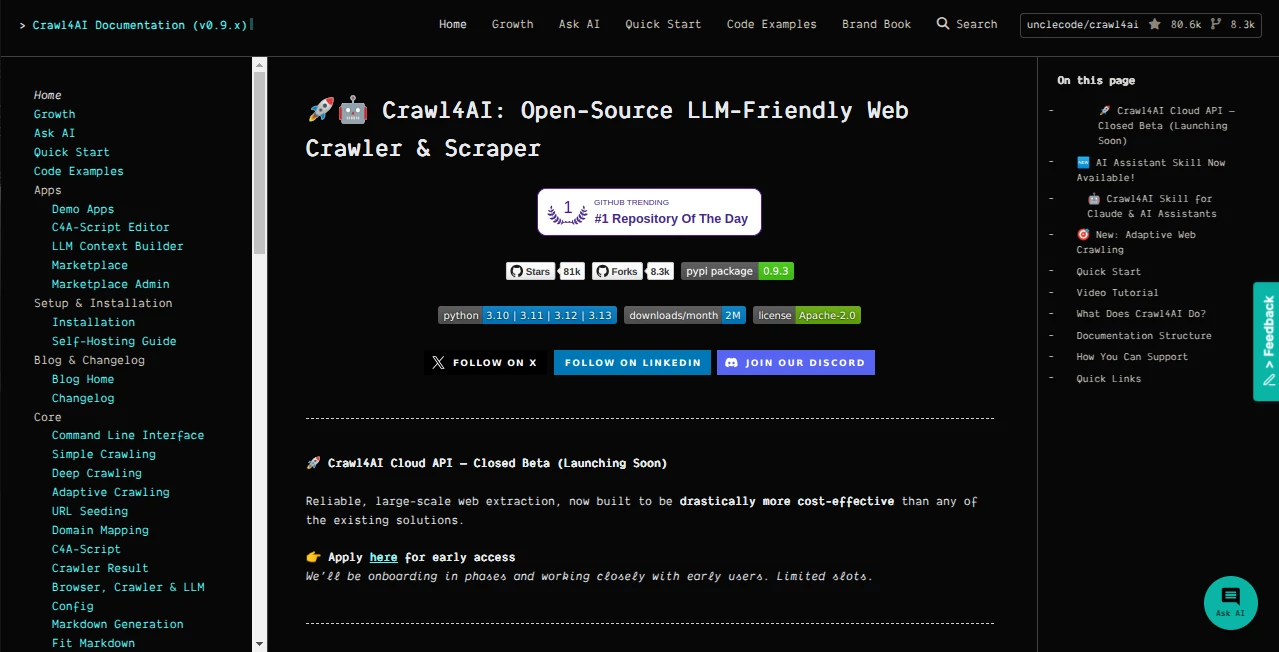Jump to Quick Links in On this page
Image resolution: width=1279 pixels, height=652 pixels.
click(x=1108, y=379)
